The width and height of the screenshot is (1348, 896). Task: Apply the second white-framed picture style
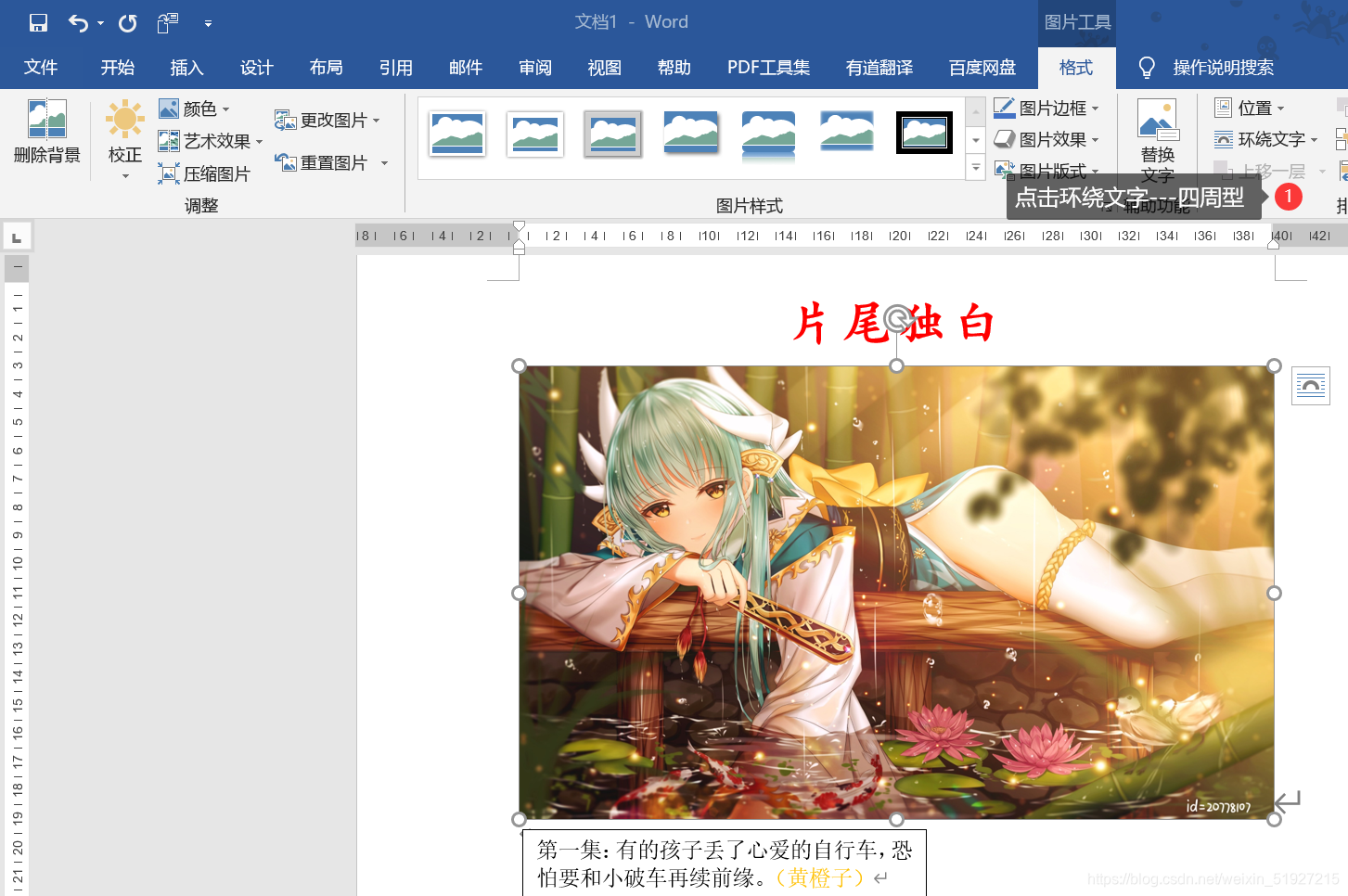click(x=535, y=134)
